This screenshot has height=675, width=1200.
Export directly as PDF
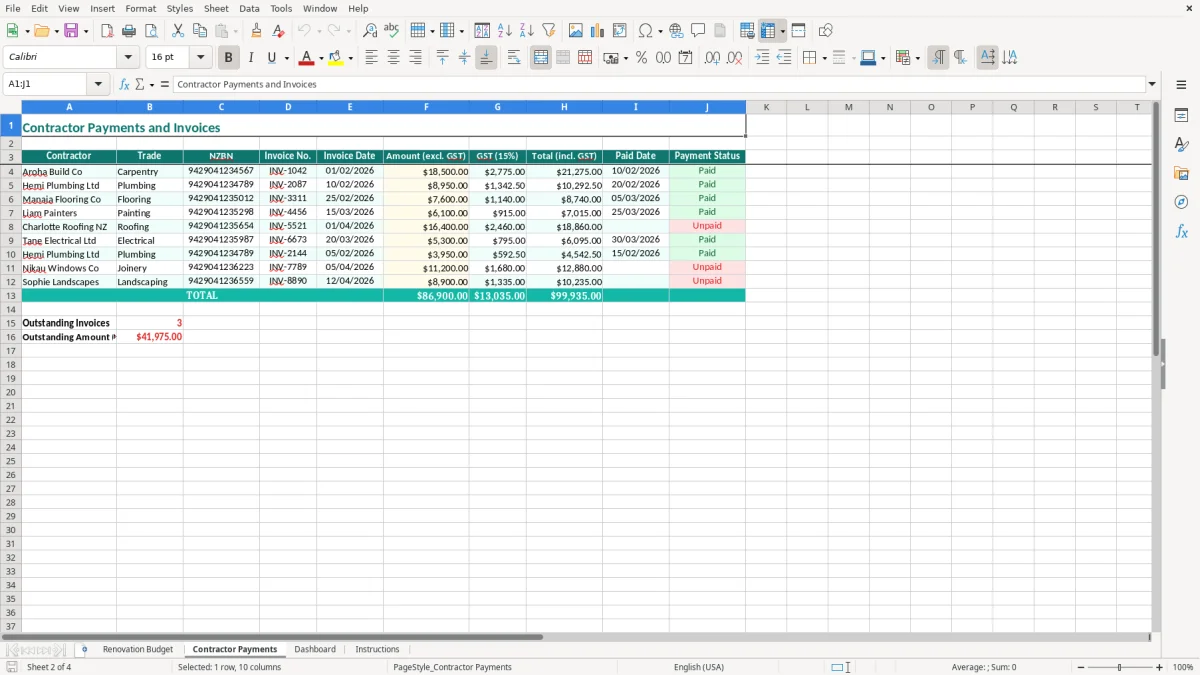[107, 31]
